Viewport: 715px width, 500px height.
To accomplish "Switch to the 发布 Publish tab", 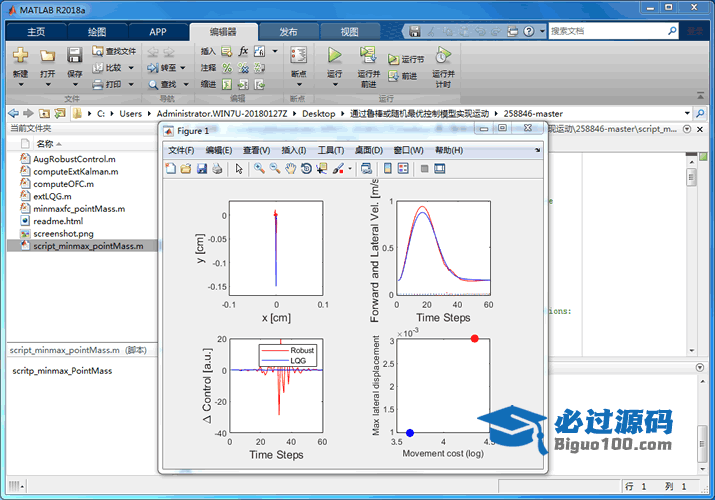I will (x=288, y=31).
